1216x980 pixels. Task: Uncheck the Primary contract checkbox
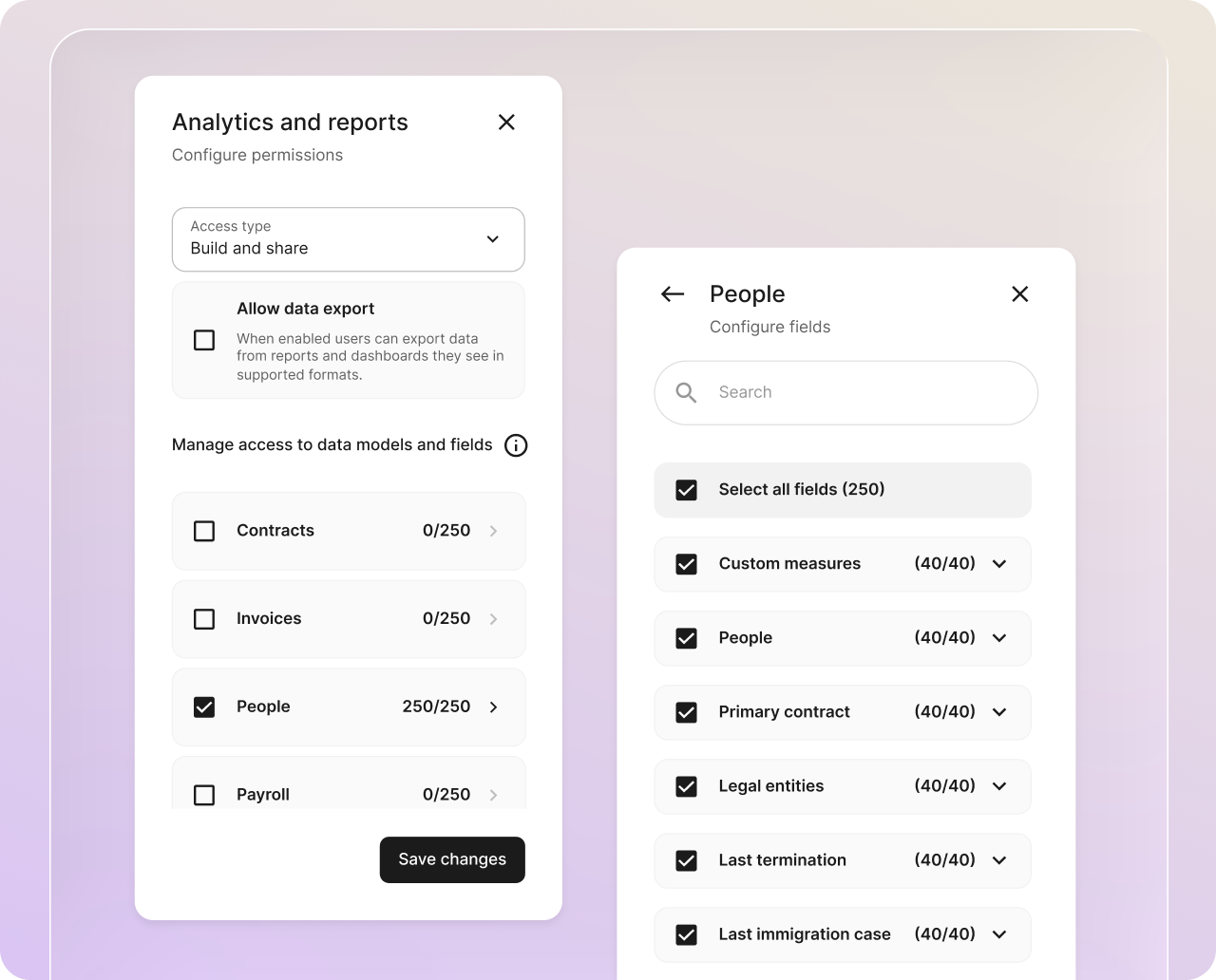click(686, 712)
